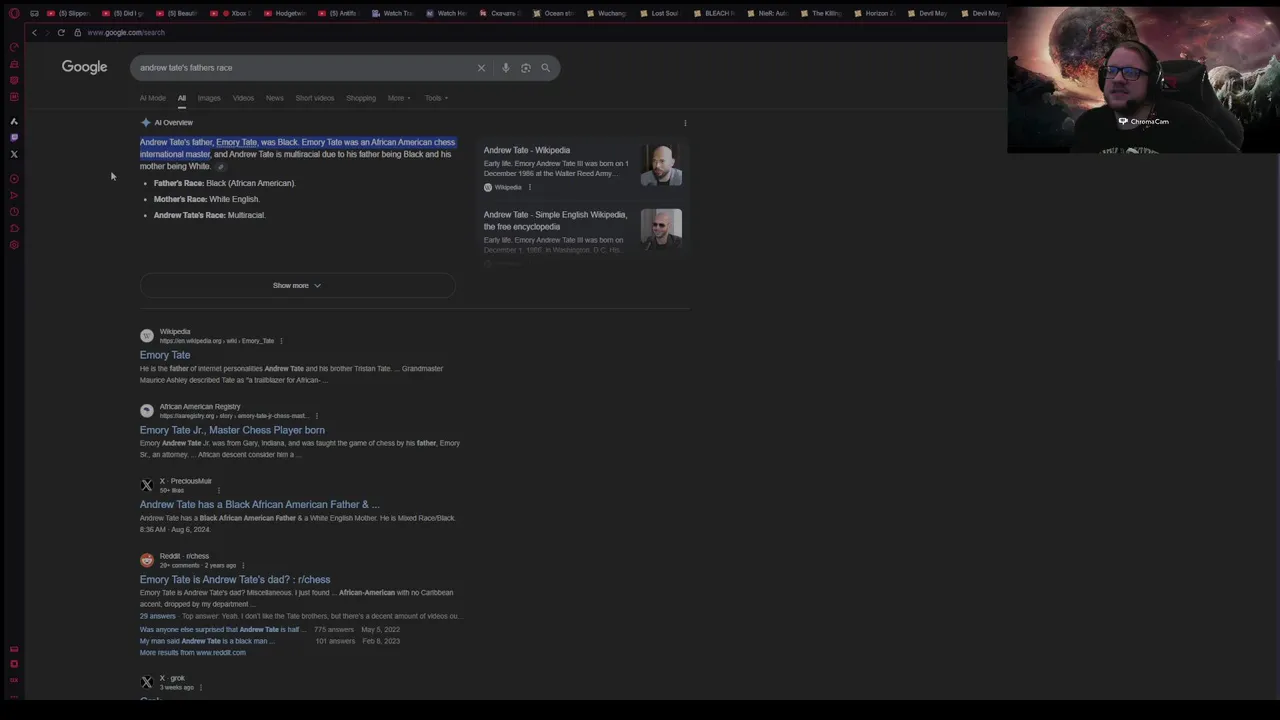This screenshot has height=720, width=1280.
Task: Open Twitch from the Opera sidebar
Action: click(14, 137)
